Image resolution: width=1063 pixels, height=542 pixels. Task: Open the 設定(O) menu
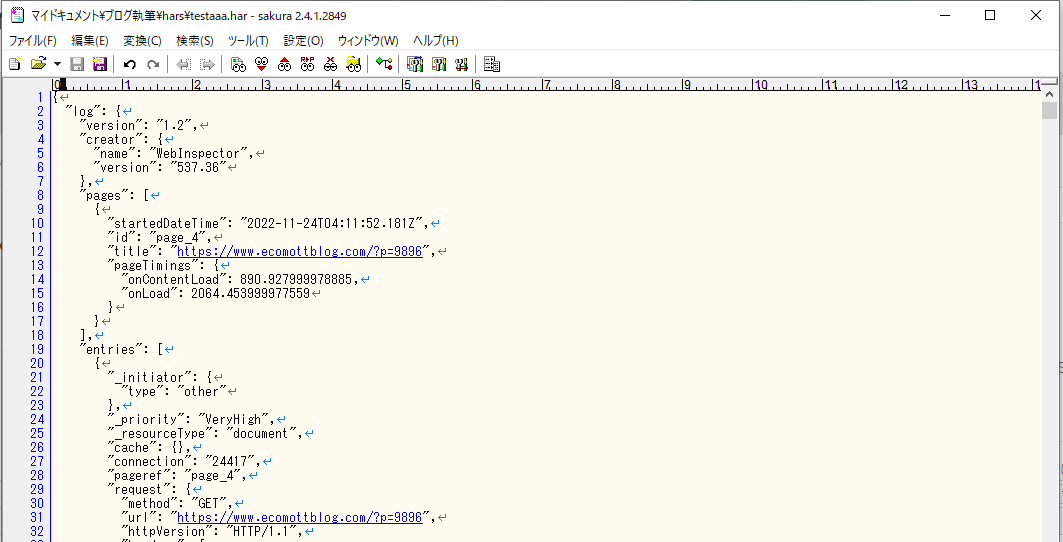tap(304, 41)
